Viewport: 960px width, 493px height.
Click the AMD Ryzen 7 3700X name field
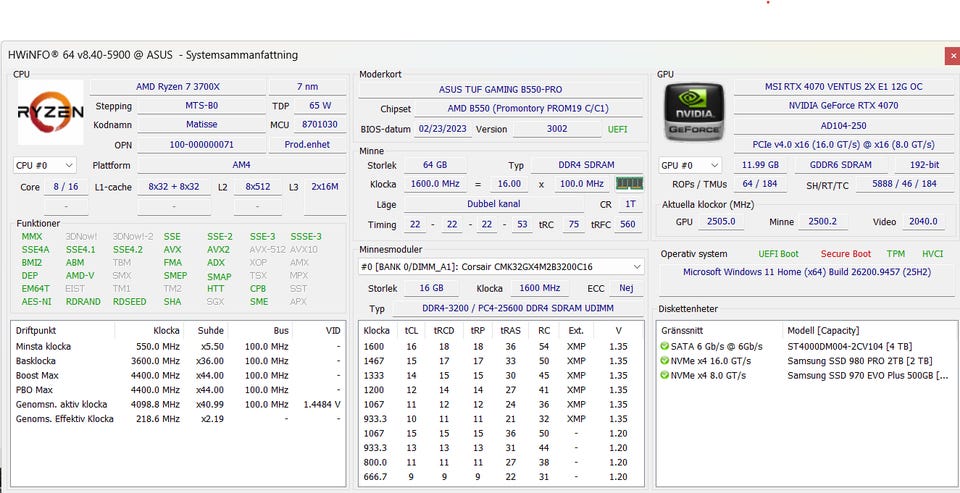click(178, 87)
